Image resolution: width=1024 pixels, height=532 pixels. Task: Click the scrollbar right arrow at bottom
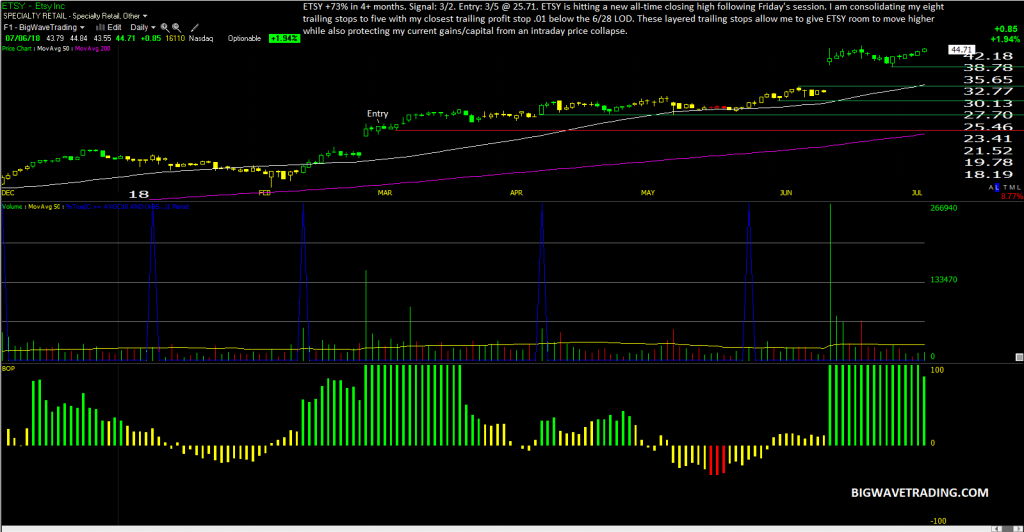click(1019, 529)
